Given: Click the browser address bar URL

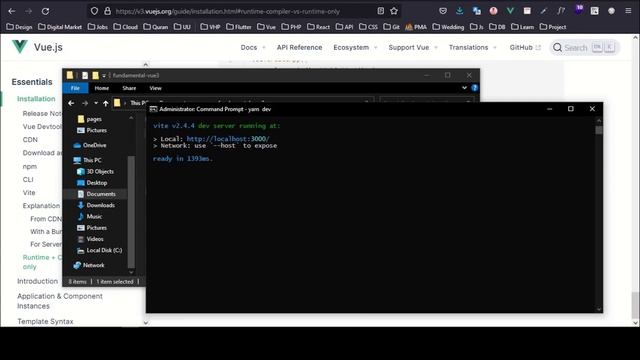Looking at the screenshot, I should pos(228,11).
